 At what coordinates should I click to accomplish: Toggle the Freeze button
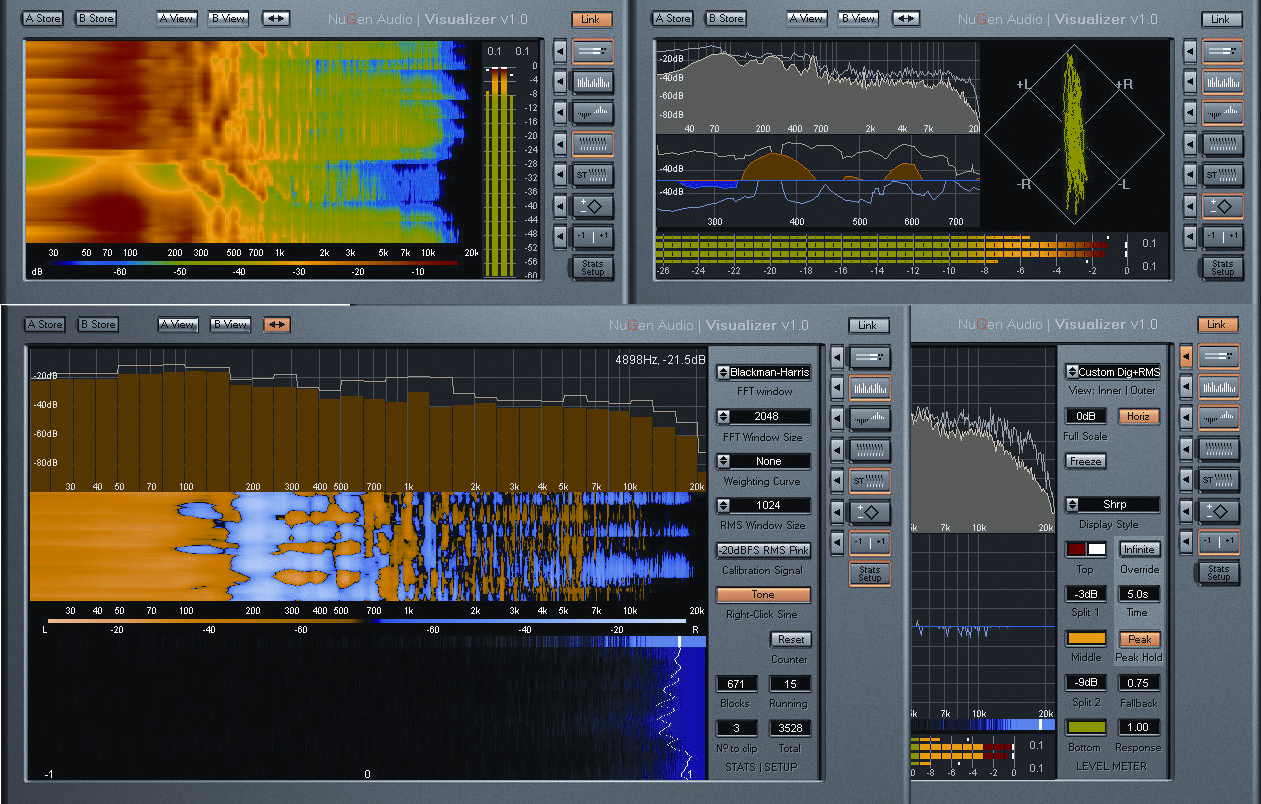click(1086, 461)
